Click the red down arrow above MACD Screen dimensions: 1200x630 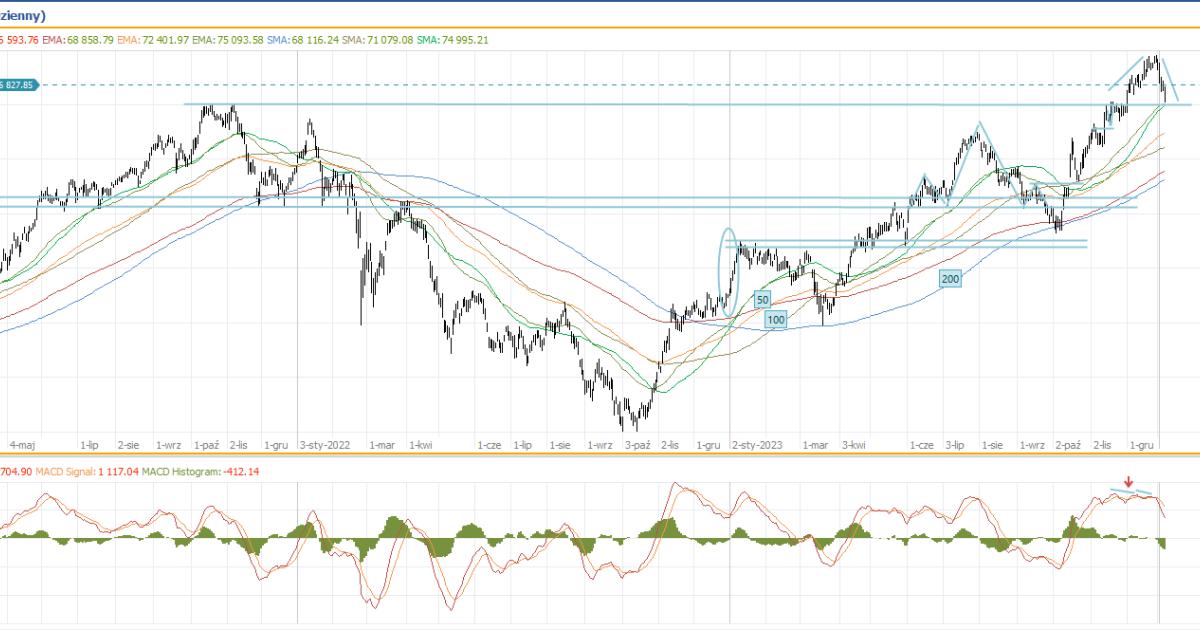[1129, 482]
